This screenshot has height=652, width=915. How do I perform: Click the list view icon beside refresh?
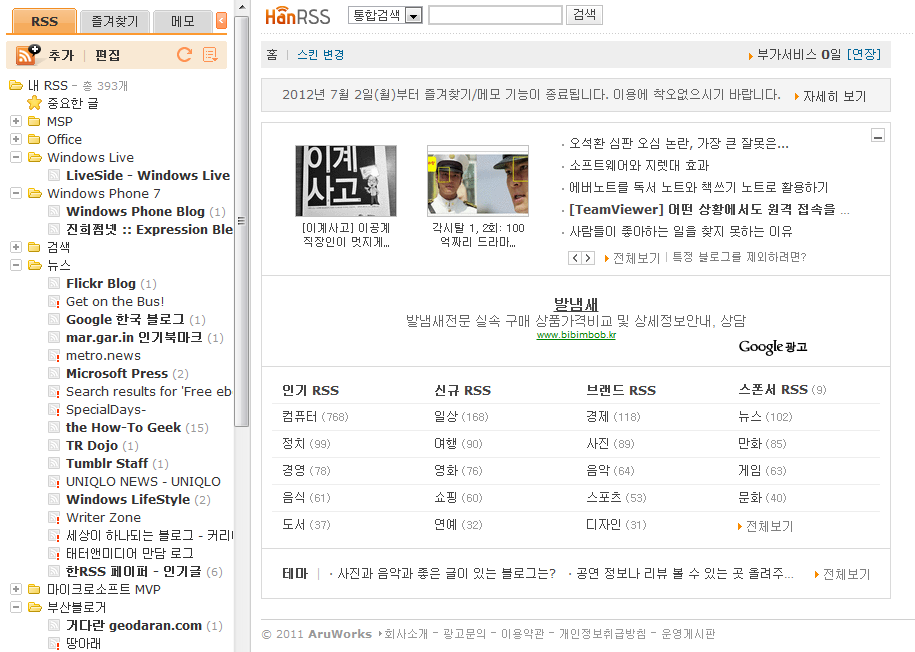[210, 55]
